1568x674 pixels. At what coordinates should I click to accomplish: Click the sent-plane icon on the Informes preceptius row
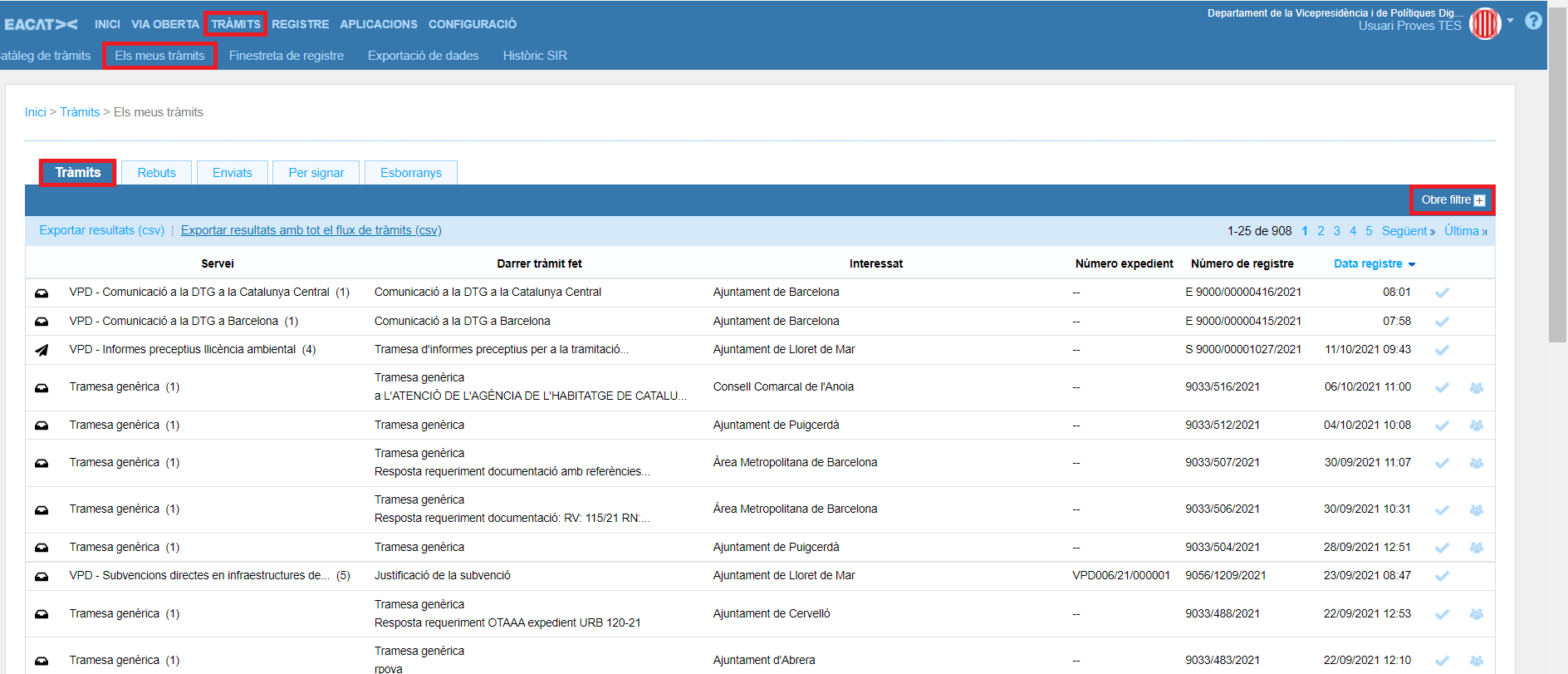42,350
